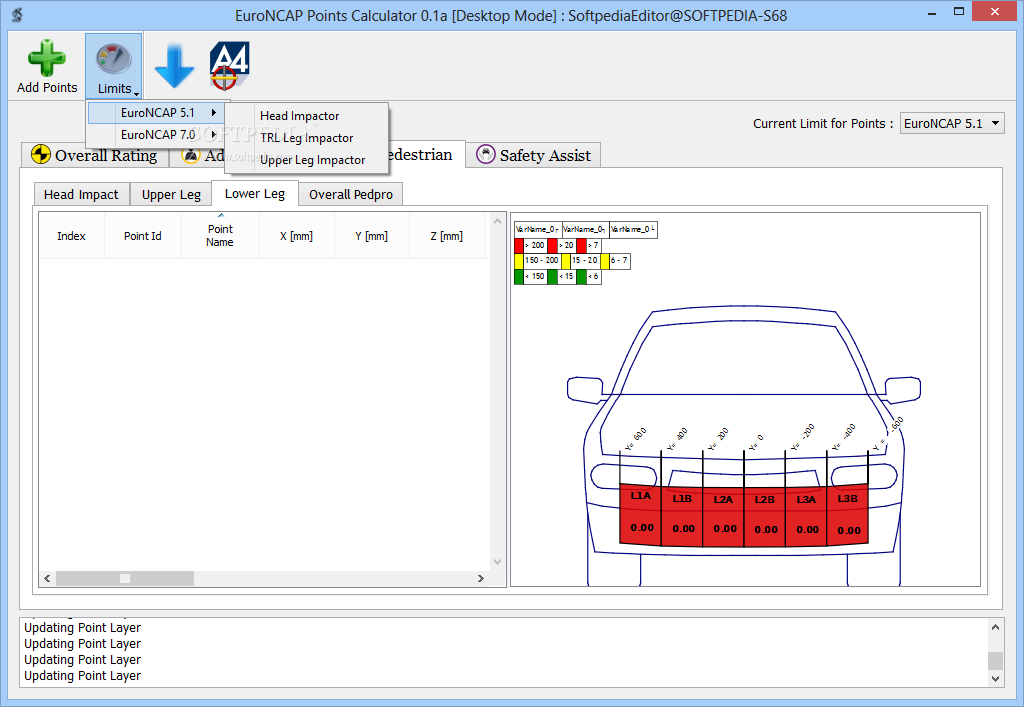Open the Current Limit for Points dropdown
Image resolution: width=1024 pixels, height=707 pixels.
point(952,123)
